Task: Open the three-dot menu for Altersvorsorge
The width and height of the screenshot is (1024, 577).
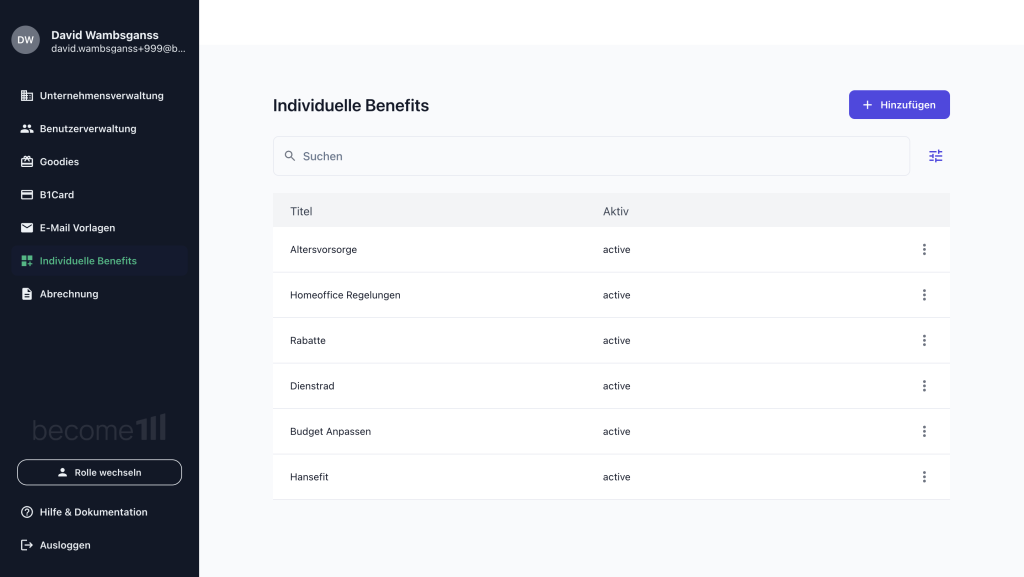Action: click(924, 249)
